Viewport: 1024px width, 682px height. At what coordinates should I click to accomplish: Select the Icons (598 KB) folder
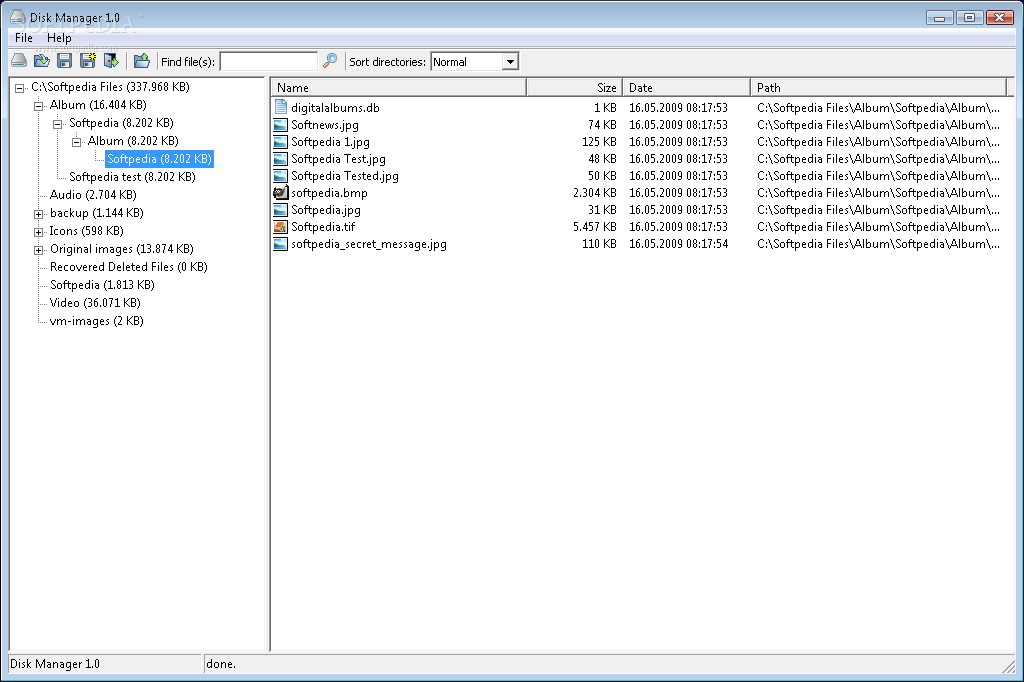click(x=86, y=231)
